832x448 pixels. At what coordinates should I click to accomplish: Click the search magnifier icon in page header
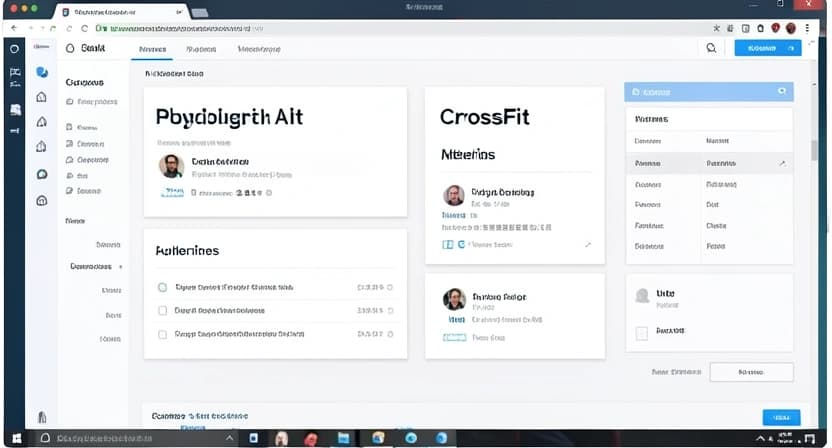(x=711, y=47)
